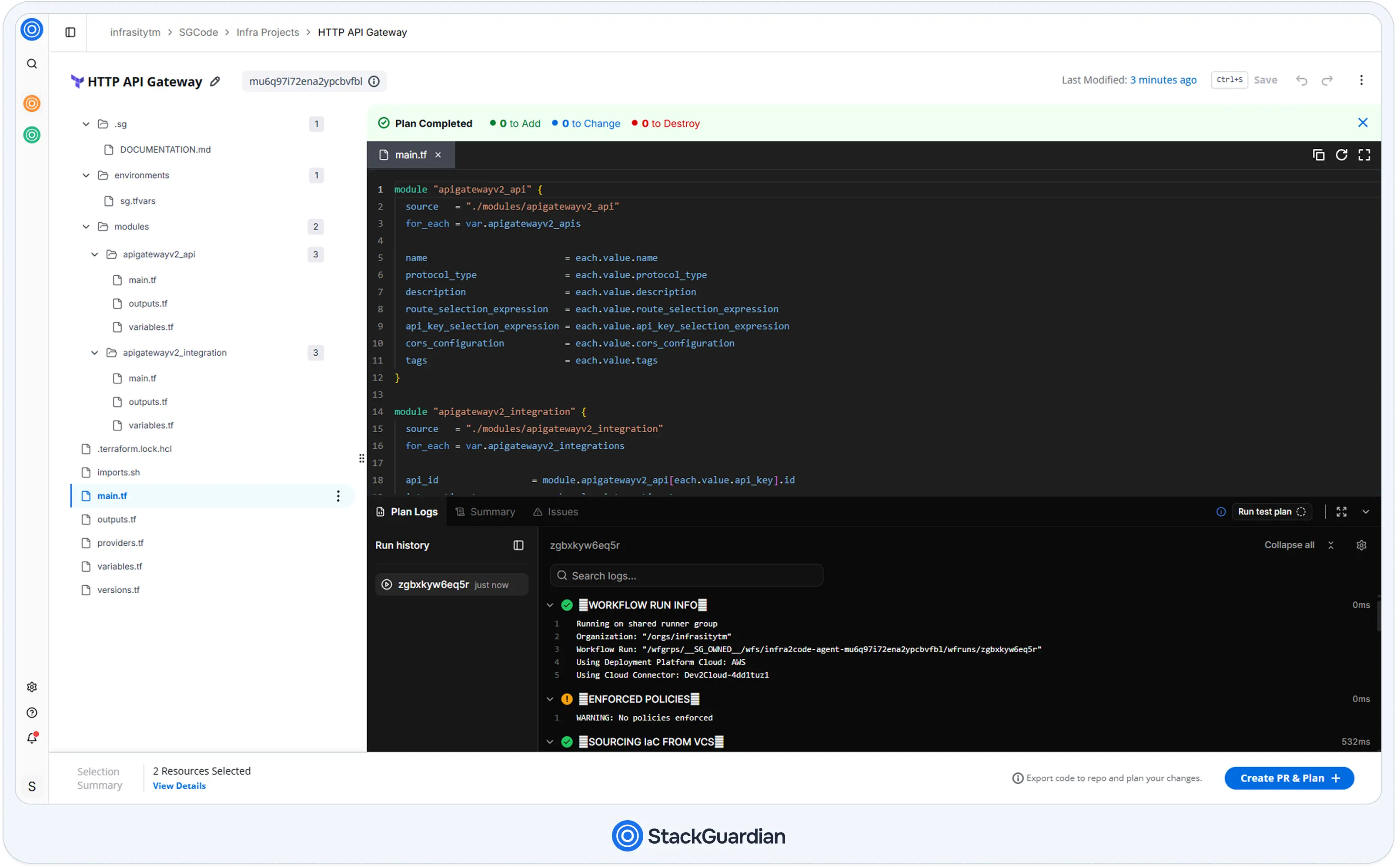
Task: Click the refresh icon in editor toolbar
Action: click(1341, 155)
